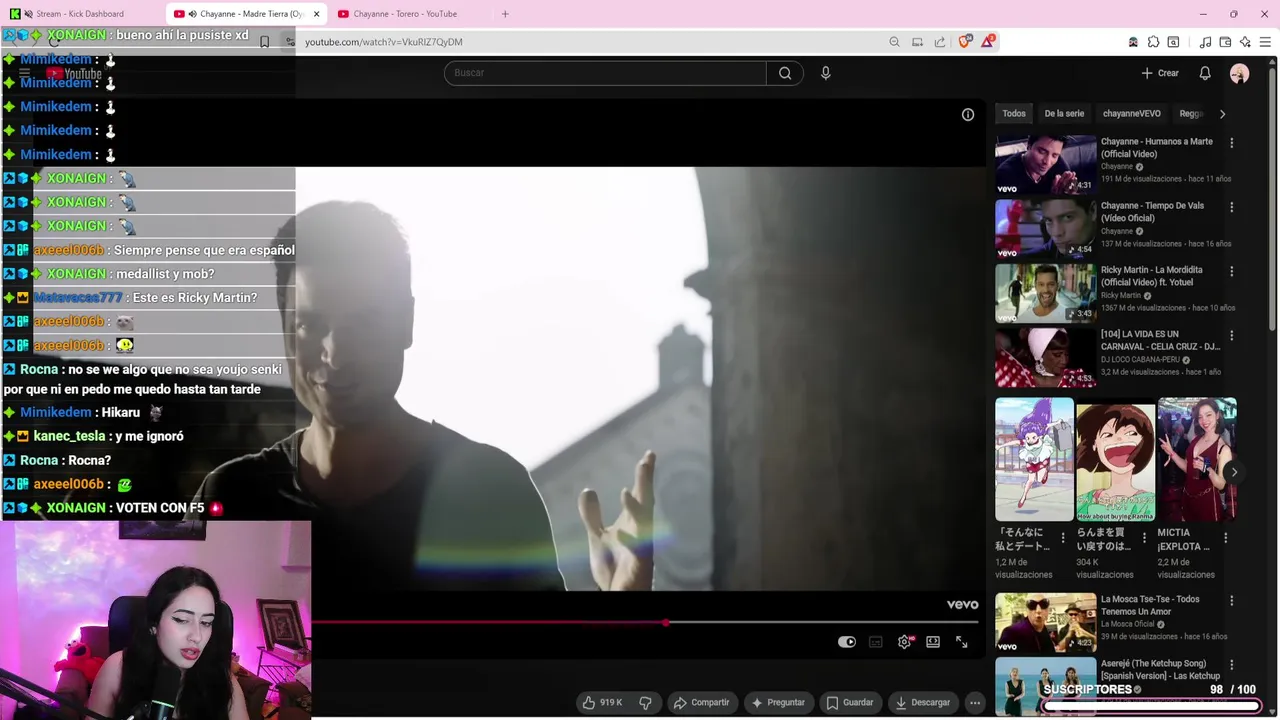Open Humanos a Marte video thumbnail

[x=1045, y=164]
